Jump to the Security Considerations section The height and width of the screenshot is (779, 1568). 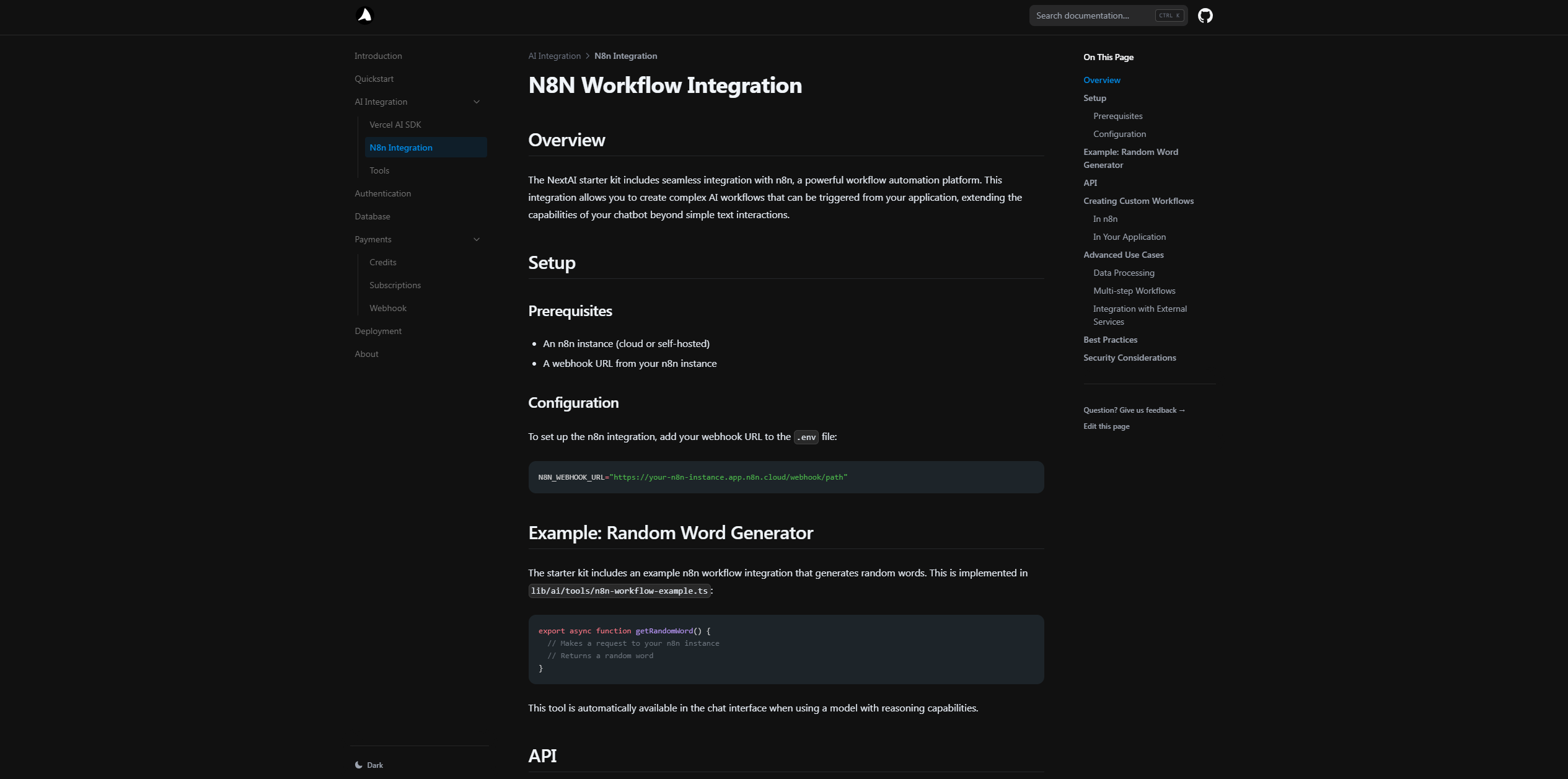tap(1129, 358)
